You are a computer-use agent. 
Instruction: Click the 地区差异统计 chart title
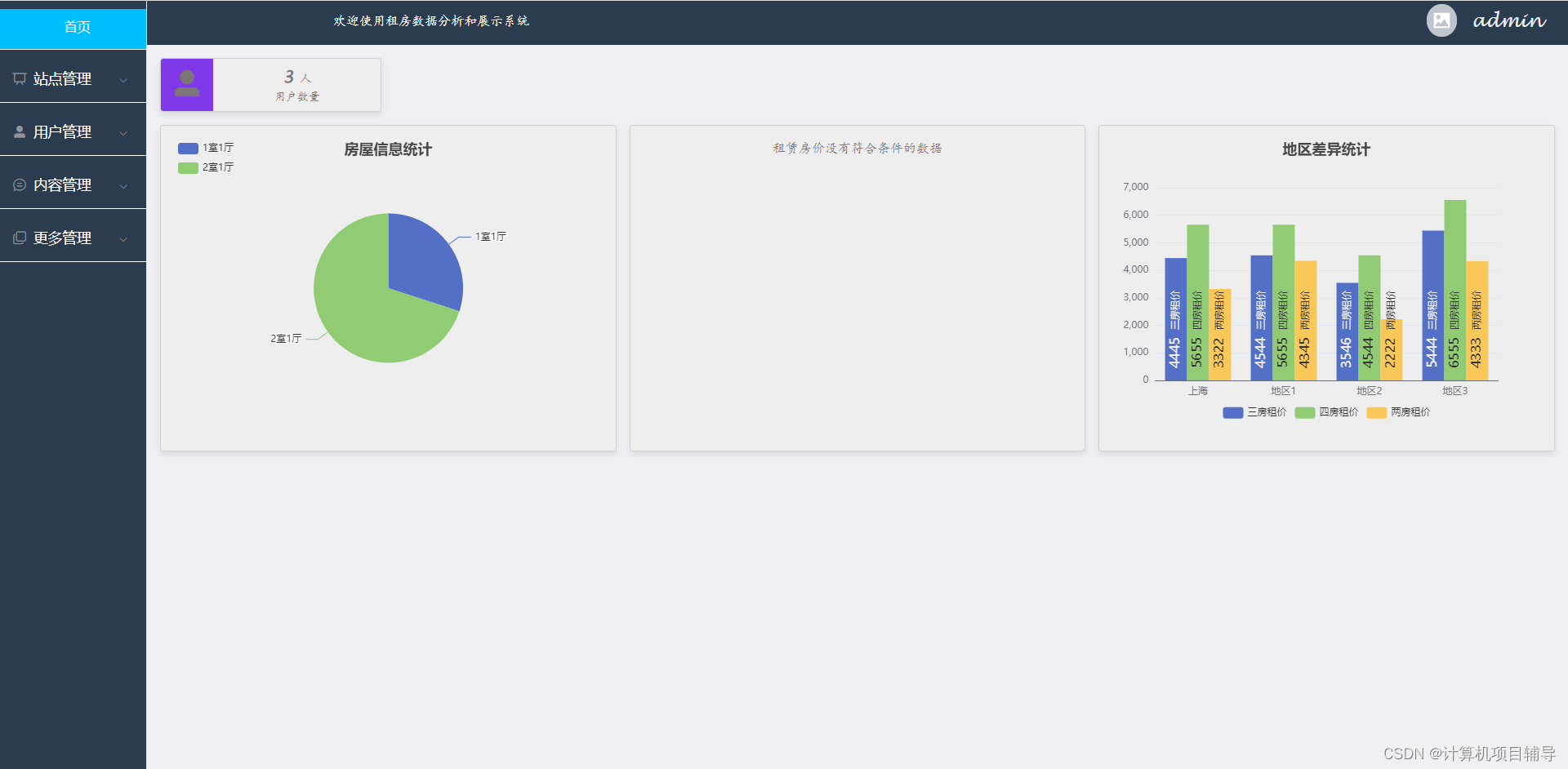(1326, 149)
